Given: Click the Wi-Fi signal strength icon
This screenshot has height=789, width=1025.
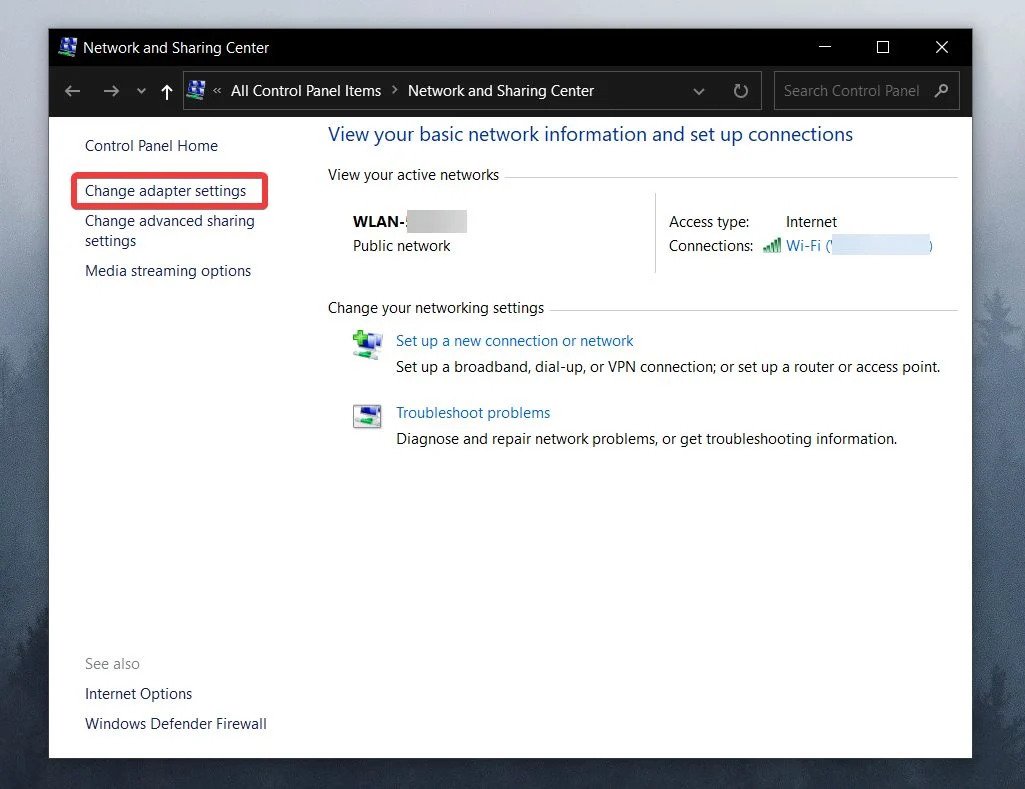Looking at the screenshot, I should tap(772, 246).
